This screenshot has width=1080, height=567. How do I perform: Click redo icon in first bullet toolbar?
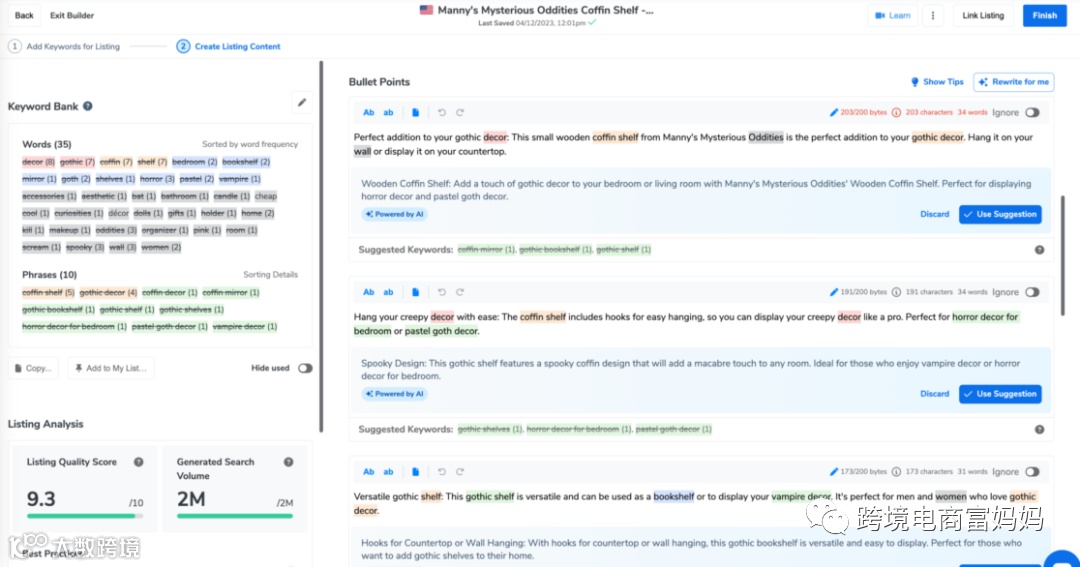[x=460, y=112]
